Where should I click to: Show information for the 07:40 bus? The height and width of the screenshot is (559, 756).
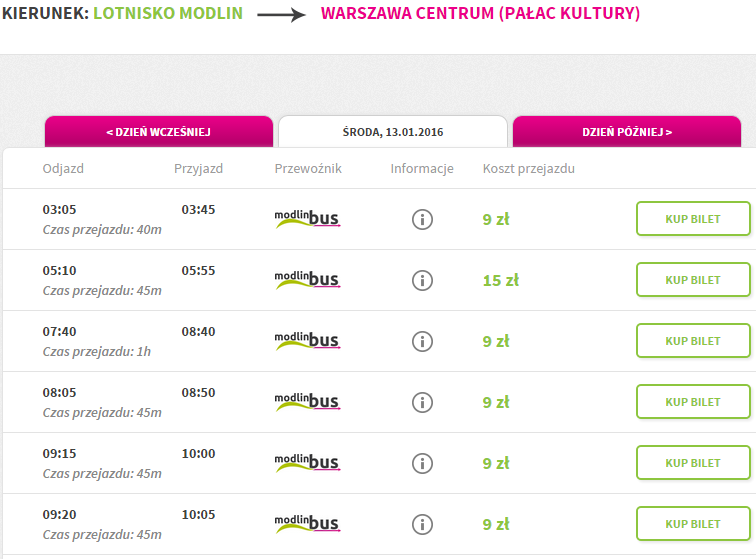422,341
